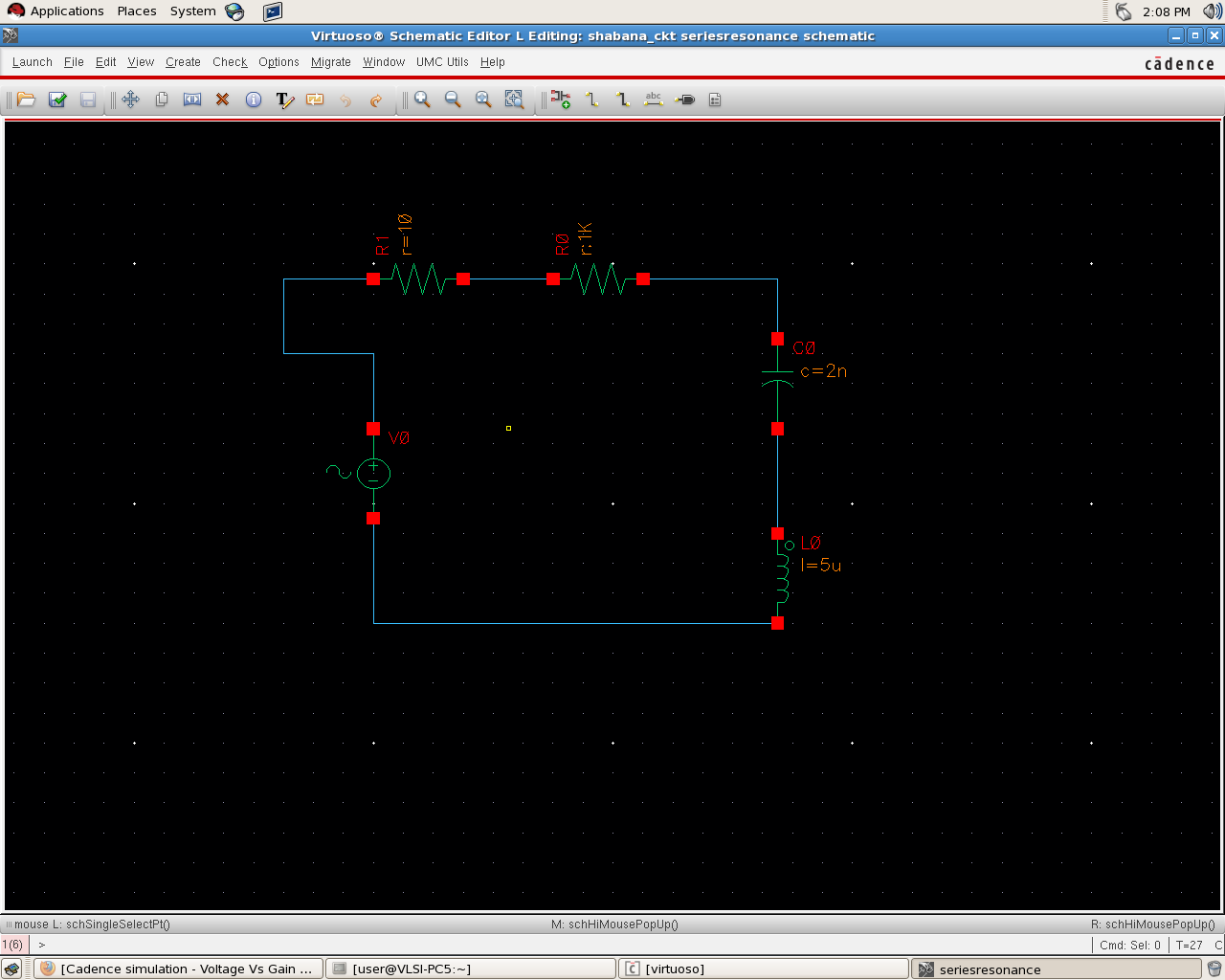This screenshot has width=1225, height=980.
Task: Switch to Cadence simulation browser window
Action: (x=178, y=969)
